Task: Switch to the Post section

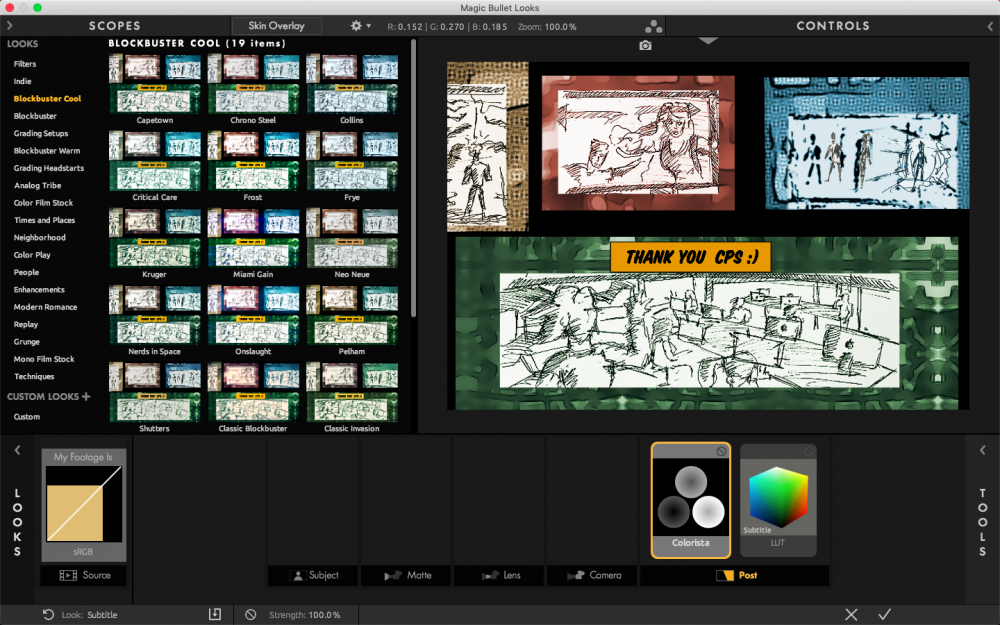Action: pyautogui.click(x=735, y=575)
